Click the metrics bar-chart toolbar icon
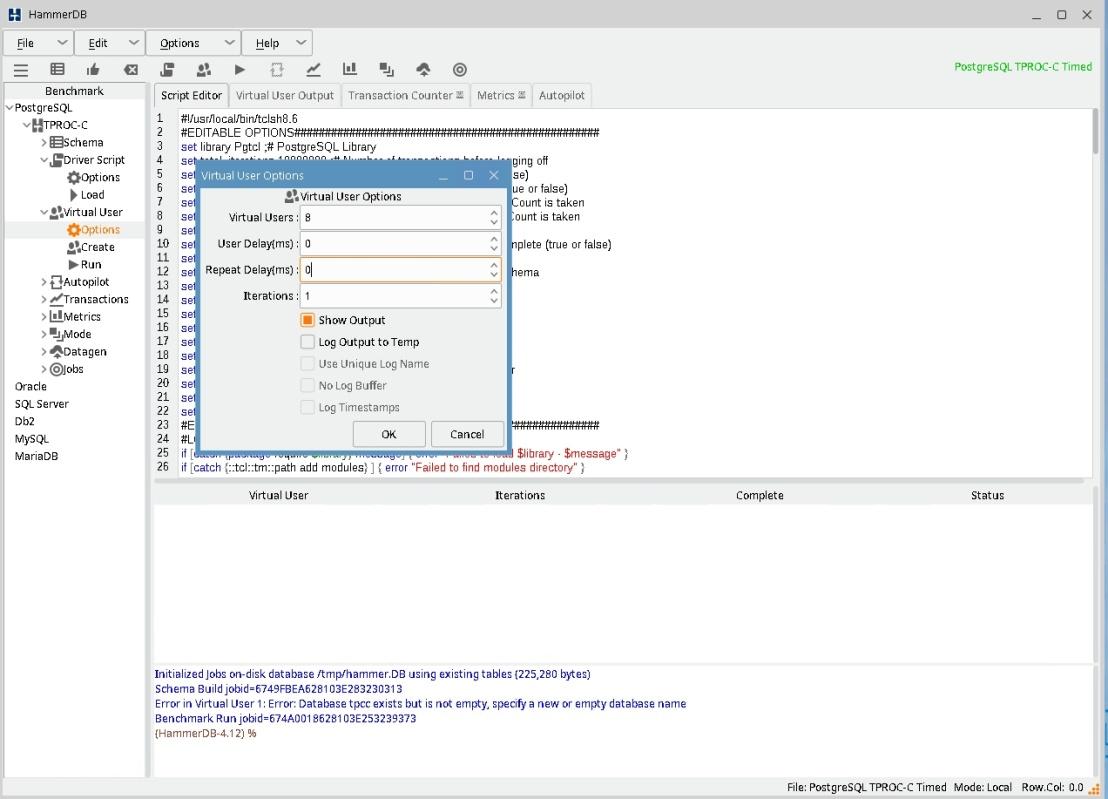 (350, 69)
